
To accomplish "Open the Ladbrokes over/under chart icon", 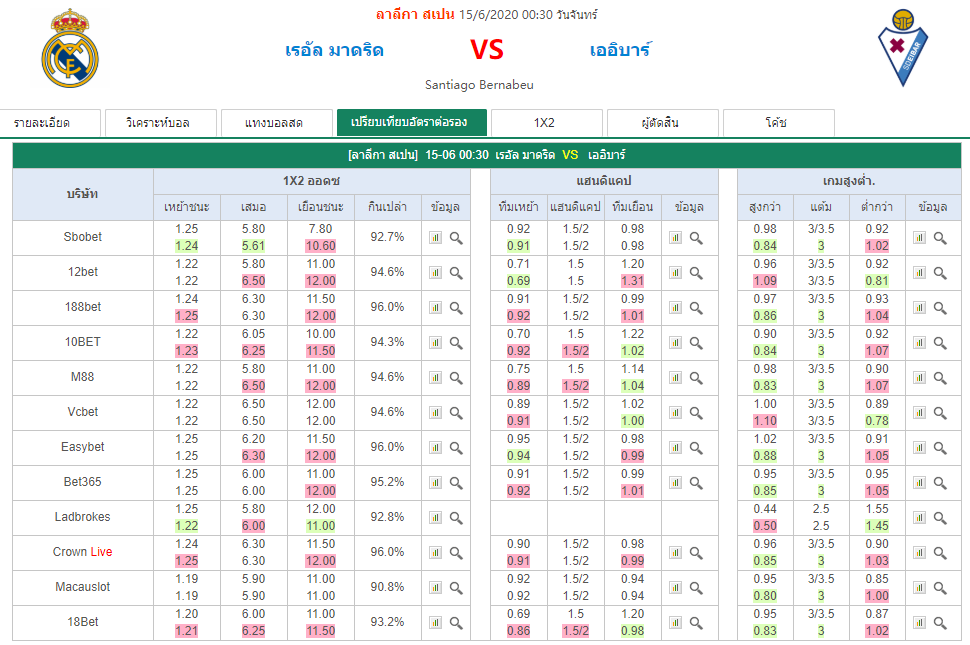I will click(x=919, y=518).
